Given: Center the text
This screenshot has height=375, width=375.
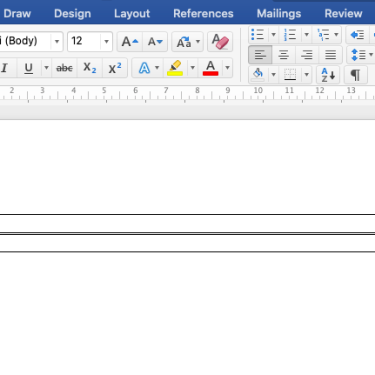Looking at the screenshot, I should tap(284, 55).
